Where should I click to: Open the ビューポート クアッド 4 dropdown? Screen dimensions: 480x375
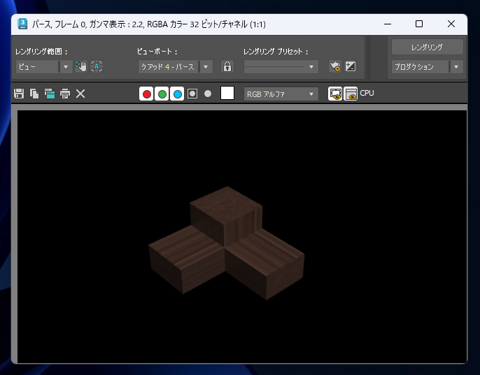point(175,67)
